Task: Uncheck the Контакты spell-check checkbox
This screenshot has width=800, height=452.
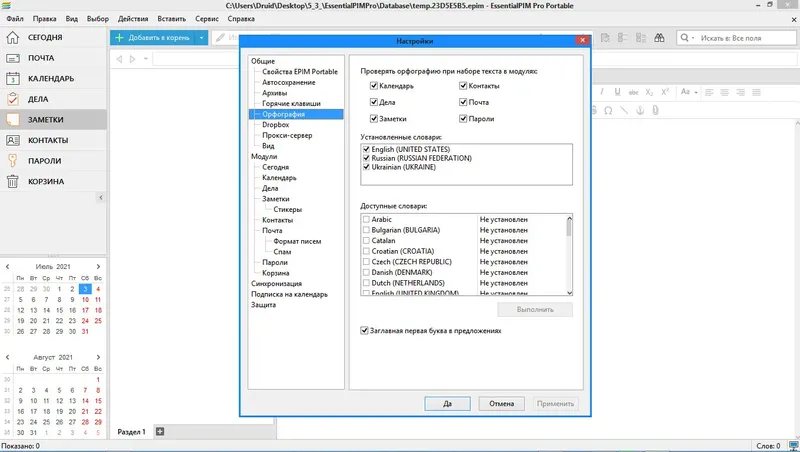Action: pos(463,86)
